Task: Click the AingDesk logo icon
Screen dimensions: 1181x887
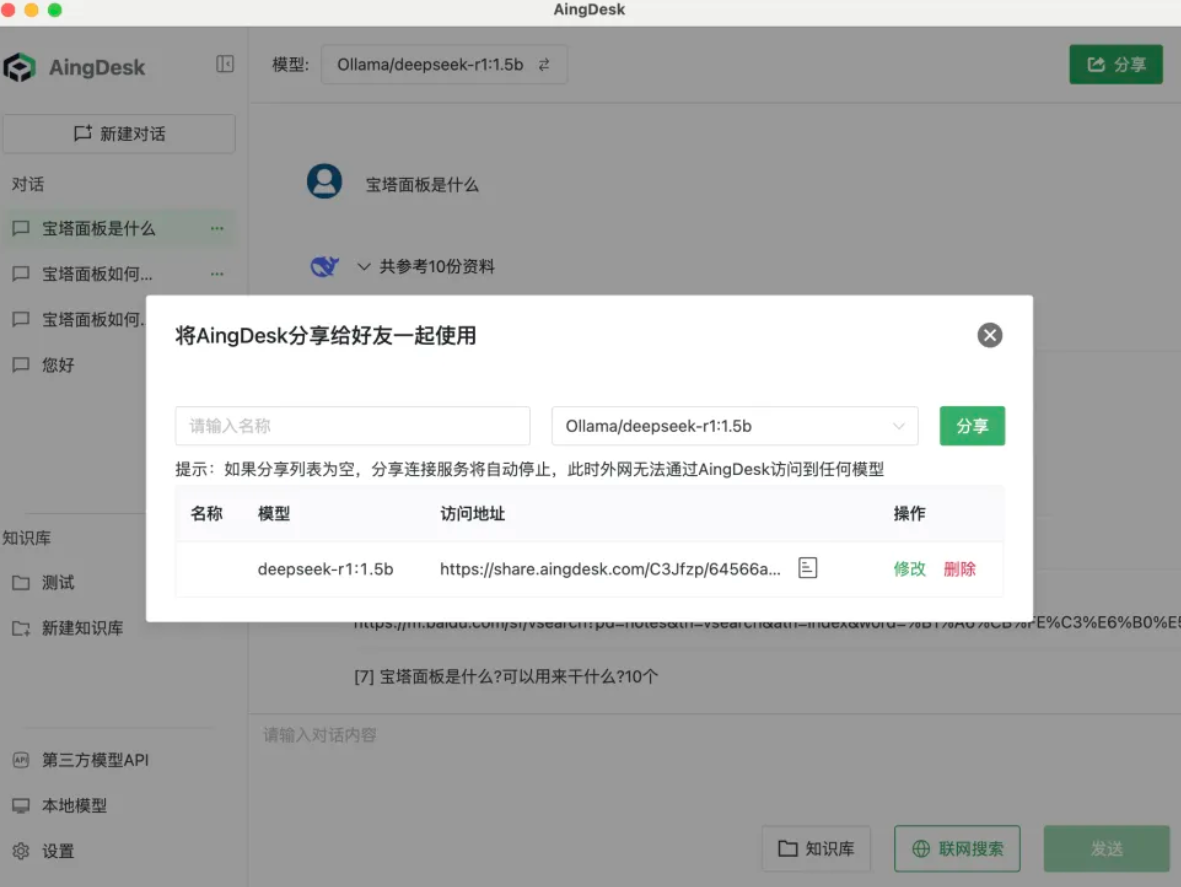Action: (x=20, y=67)
